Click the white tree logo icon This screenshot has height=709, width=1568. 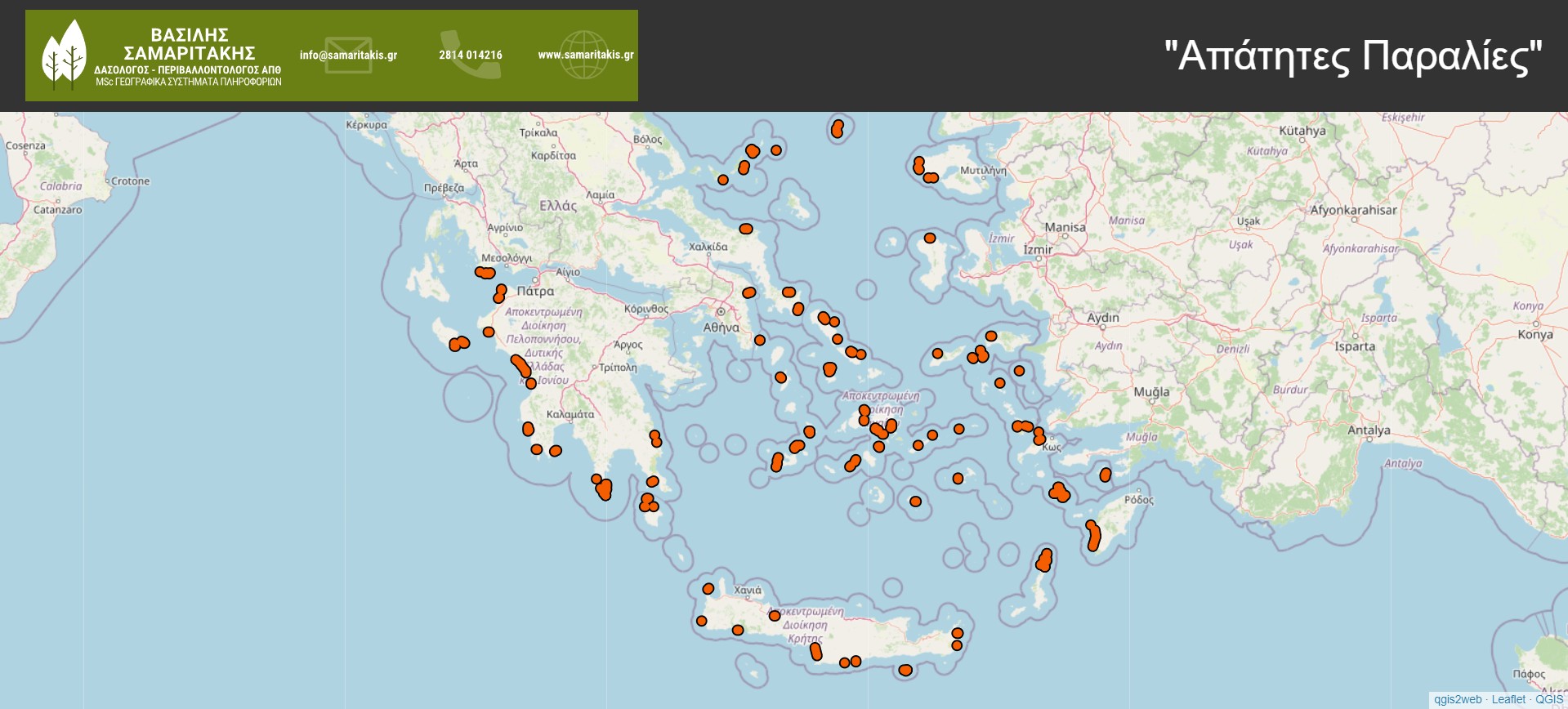(x=65, y=55)
